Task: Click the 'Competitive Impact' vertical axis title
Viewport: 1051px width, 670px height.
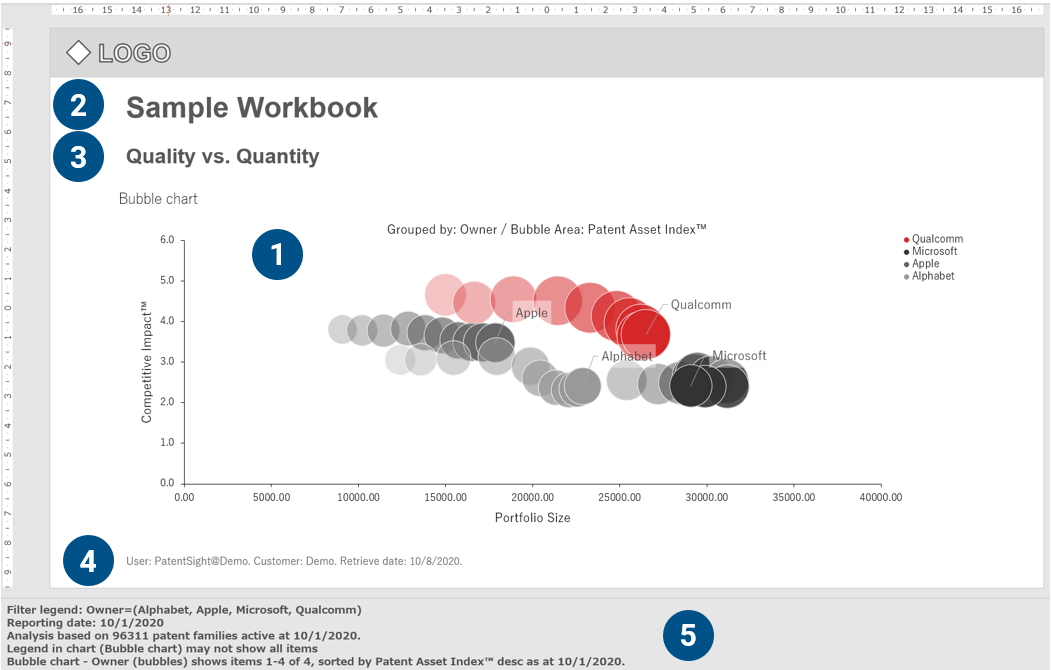Action: pyautogui.click(x=146, y=362)
